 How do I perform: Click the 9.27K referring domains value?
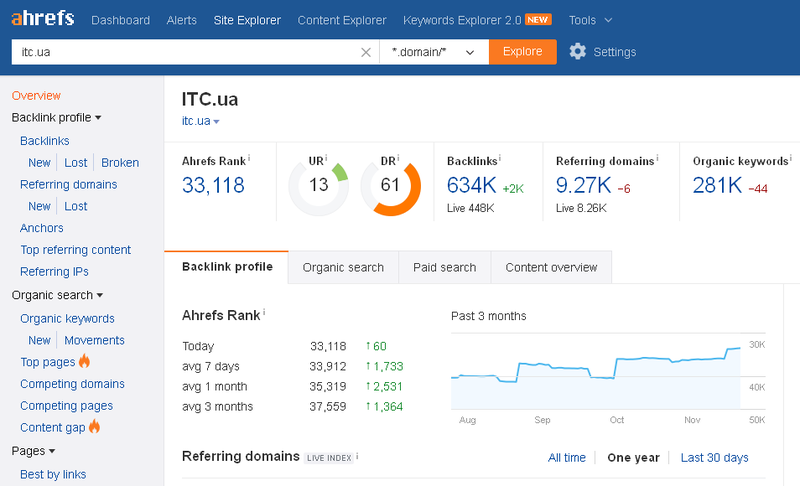click(x=584, y=185)
